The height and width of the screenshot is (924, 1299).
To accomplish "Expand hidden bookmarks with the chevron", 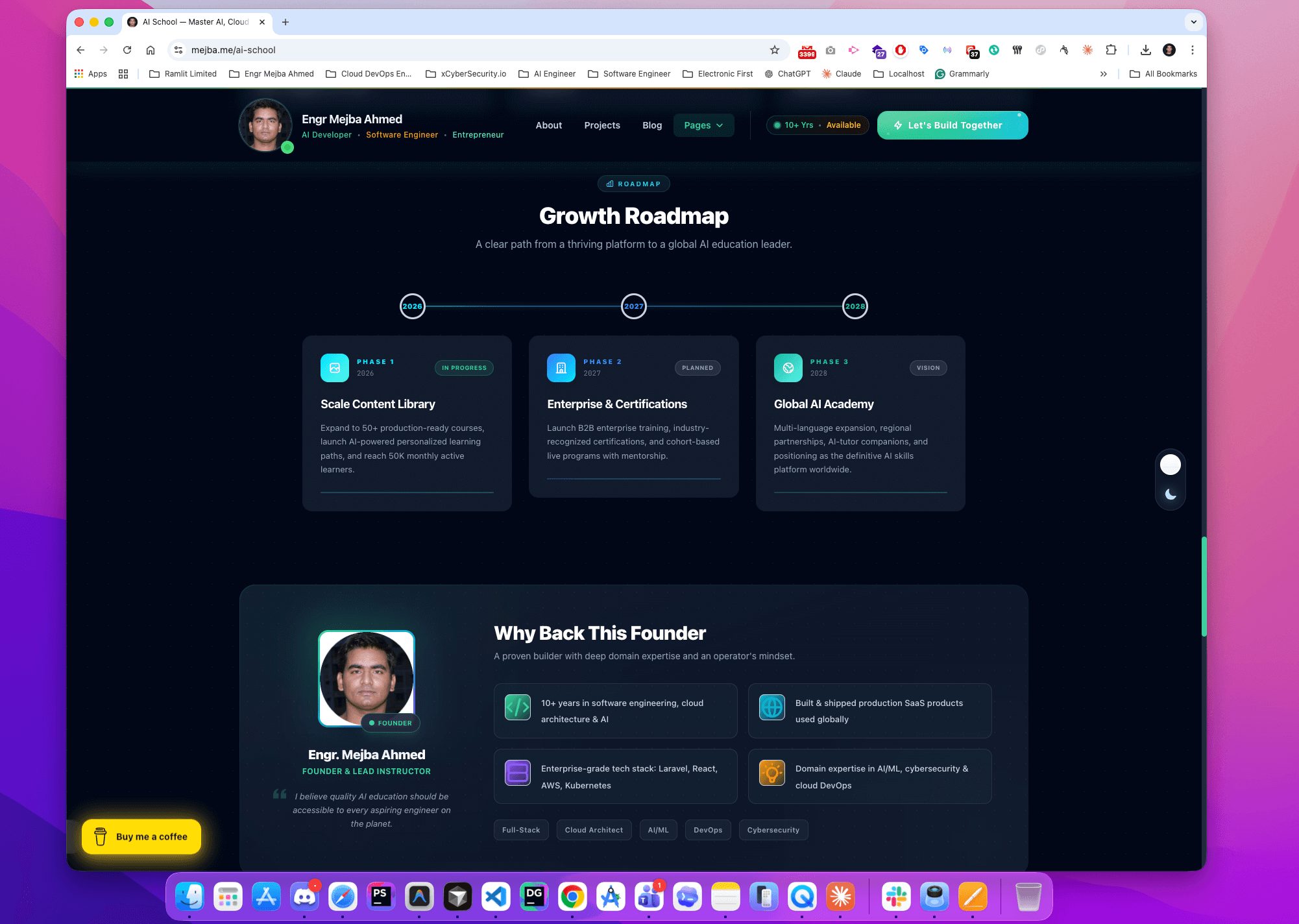I will pos(1104,73).
